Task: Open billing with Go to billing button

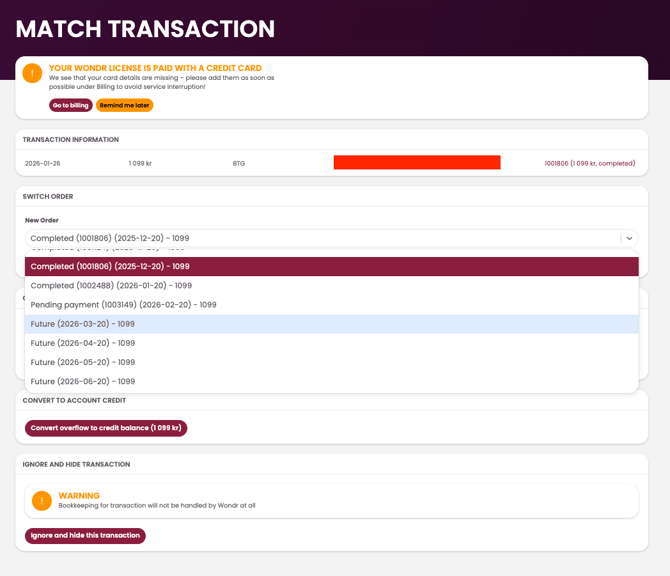Action: pos(71,105)
